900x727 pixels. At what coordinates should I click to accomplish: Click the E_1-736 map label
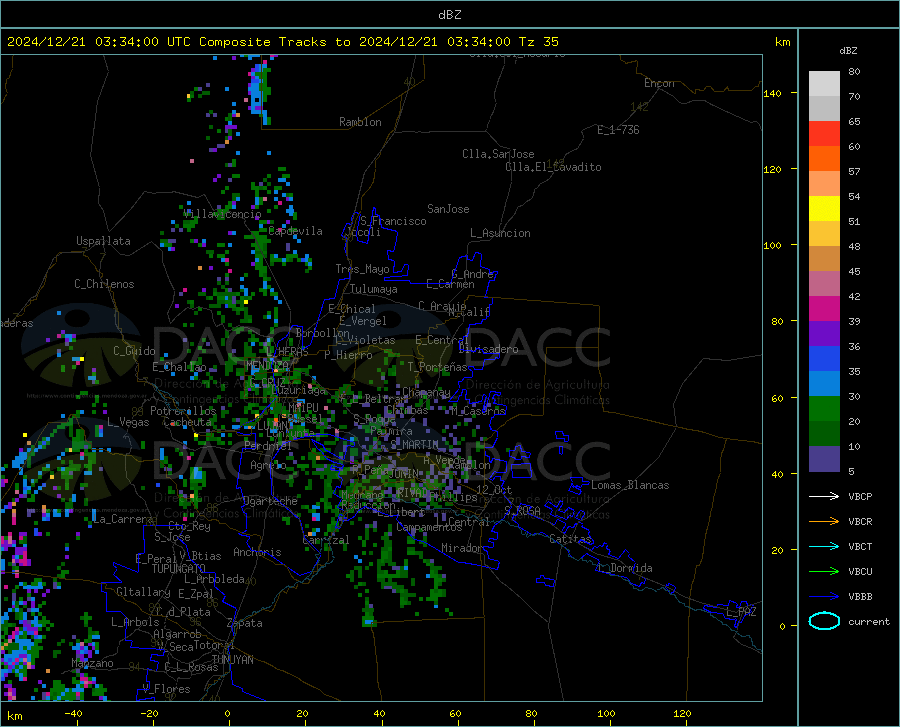[x=618, y=130]
